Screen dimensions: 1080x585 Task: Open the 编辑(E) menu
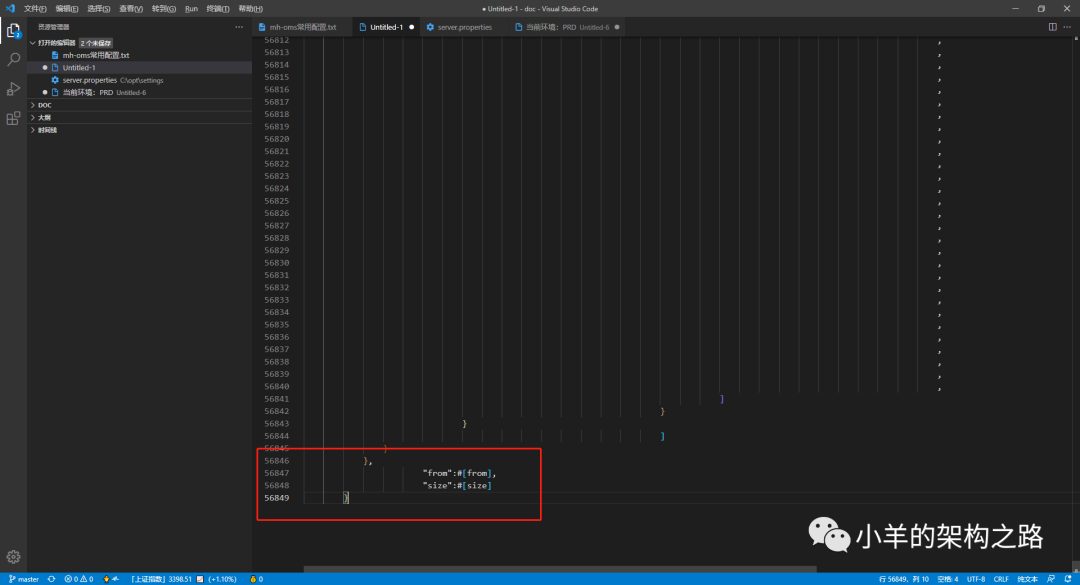[67, 9]
